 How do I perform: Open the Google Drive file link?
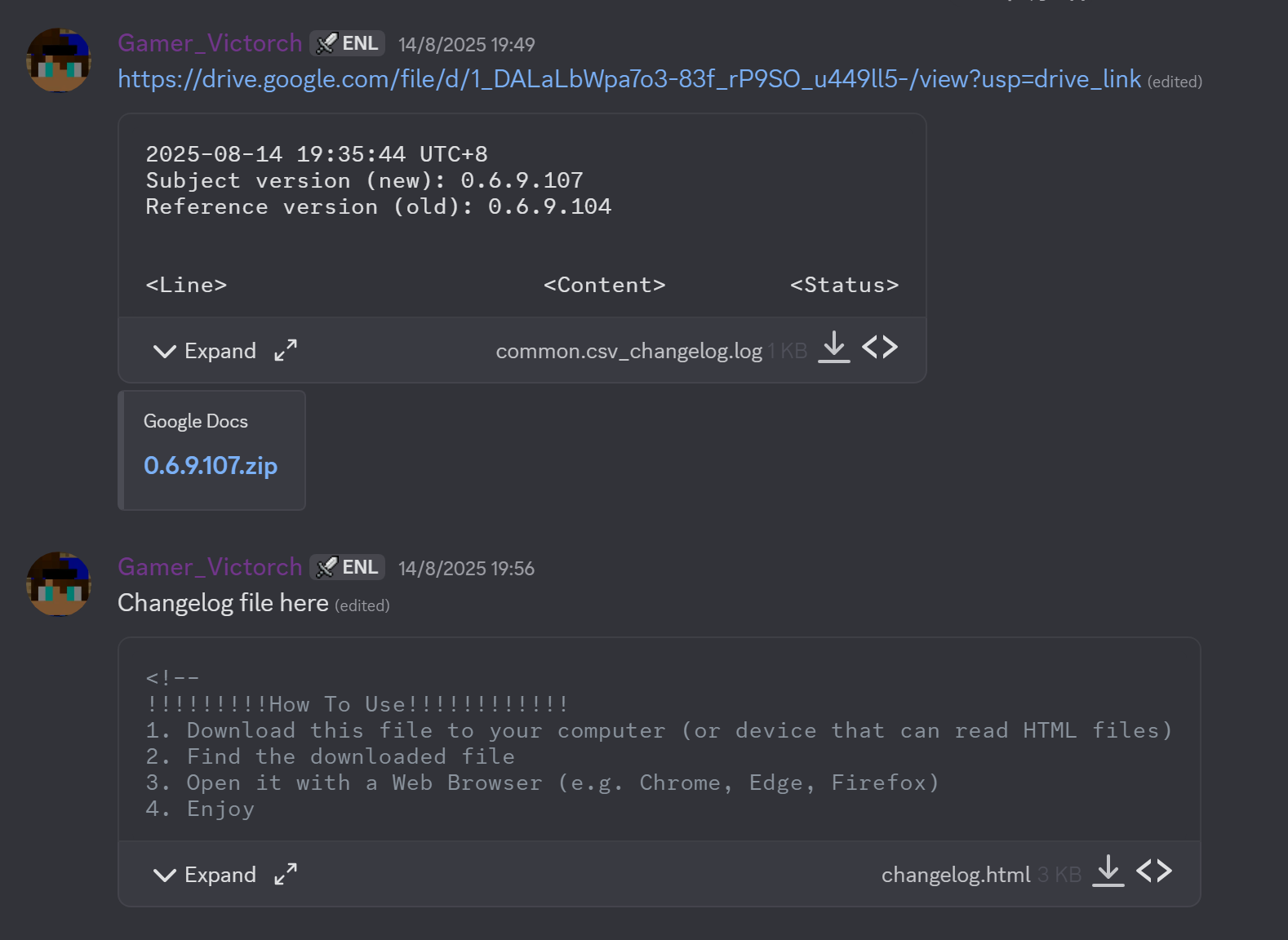click(629, 79)
